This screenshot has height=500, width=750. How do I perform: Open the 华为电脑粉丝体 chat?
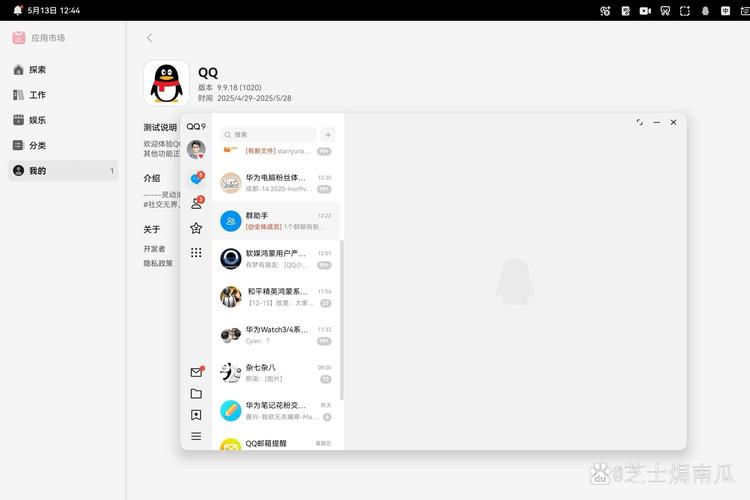pos(276,183)
